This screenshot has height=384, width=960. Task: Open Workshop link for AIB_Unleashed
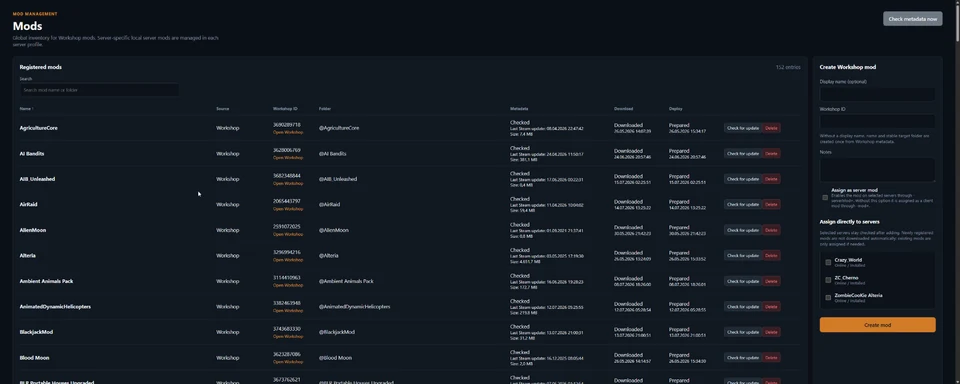pyautogui.click(x=288, y=183)
